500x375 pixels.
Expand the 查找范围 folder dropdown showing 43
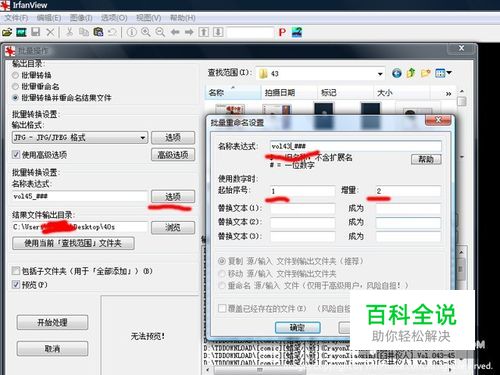point(321,73)
